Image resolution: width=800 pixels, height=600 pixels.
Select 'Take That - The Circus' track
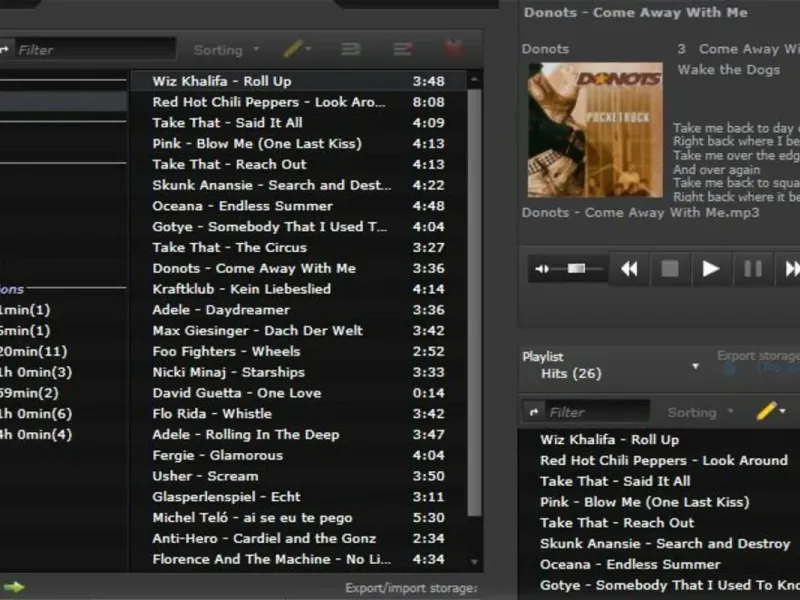tap(298, 247)
